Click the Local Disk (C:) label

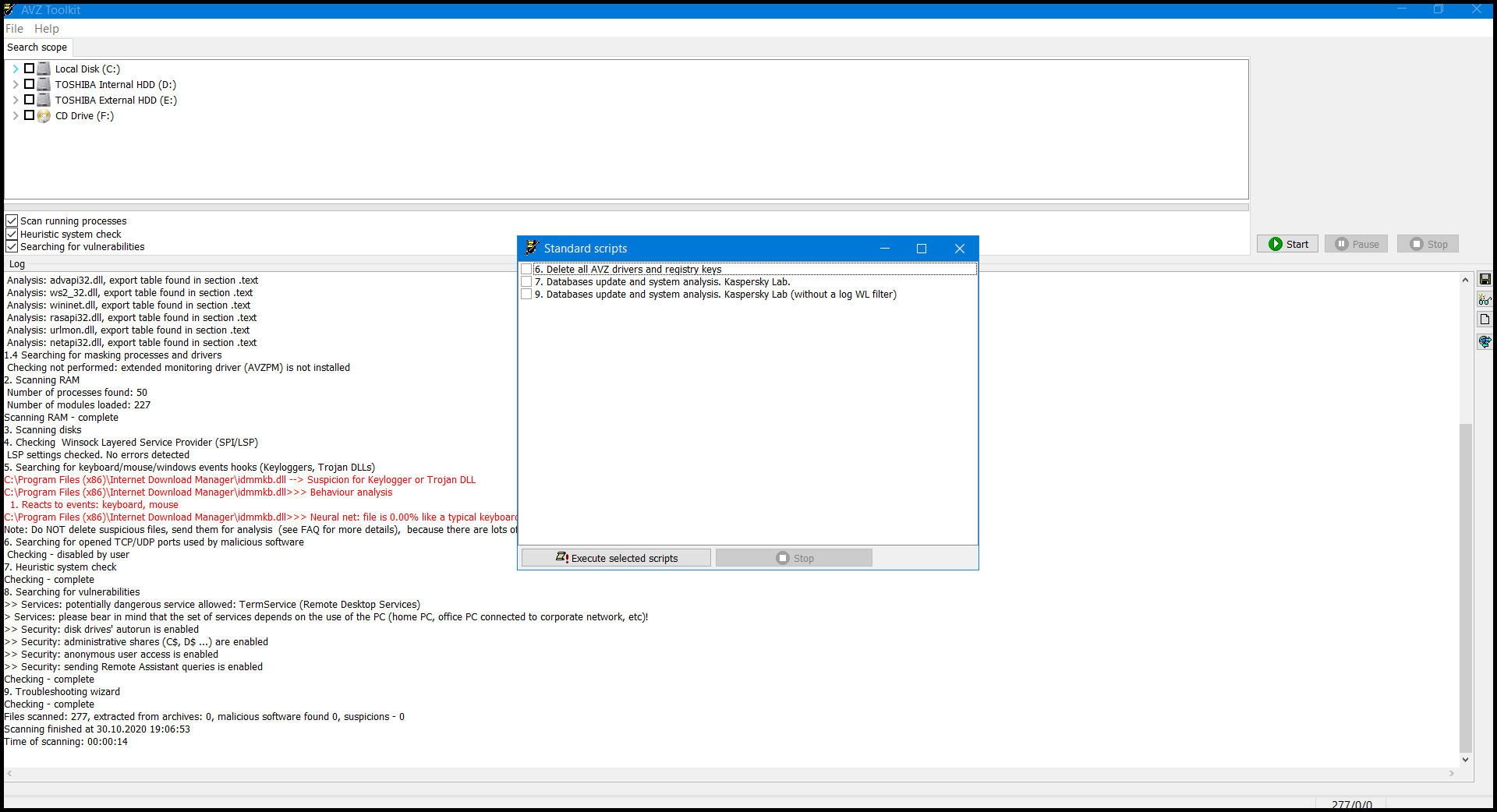pos(87,69)
